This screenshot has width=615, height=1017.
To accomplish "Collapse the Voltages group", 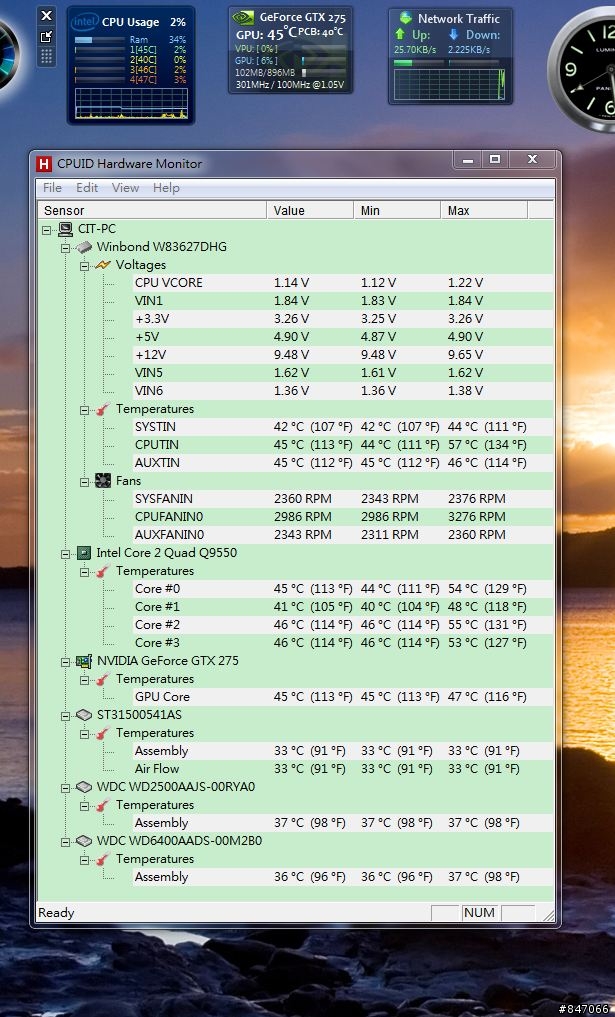I will 84,265.
